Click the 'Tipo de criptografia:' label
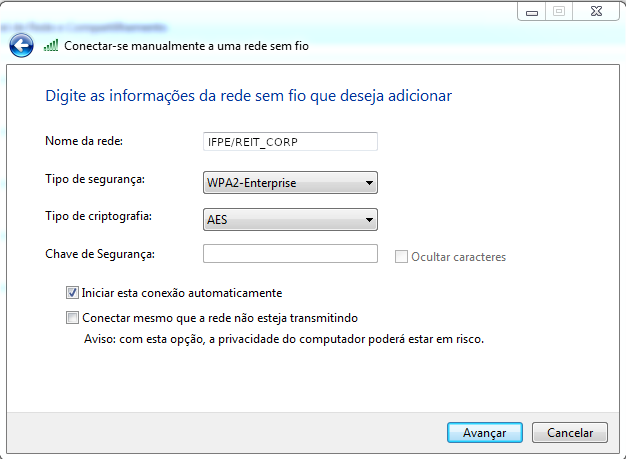The height and width of the screenshot is (459, 626). point(99,216)
